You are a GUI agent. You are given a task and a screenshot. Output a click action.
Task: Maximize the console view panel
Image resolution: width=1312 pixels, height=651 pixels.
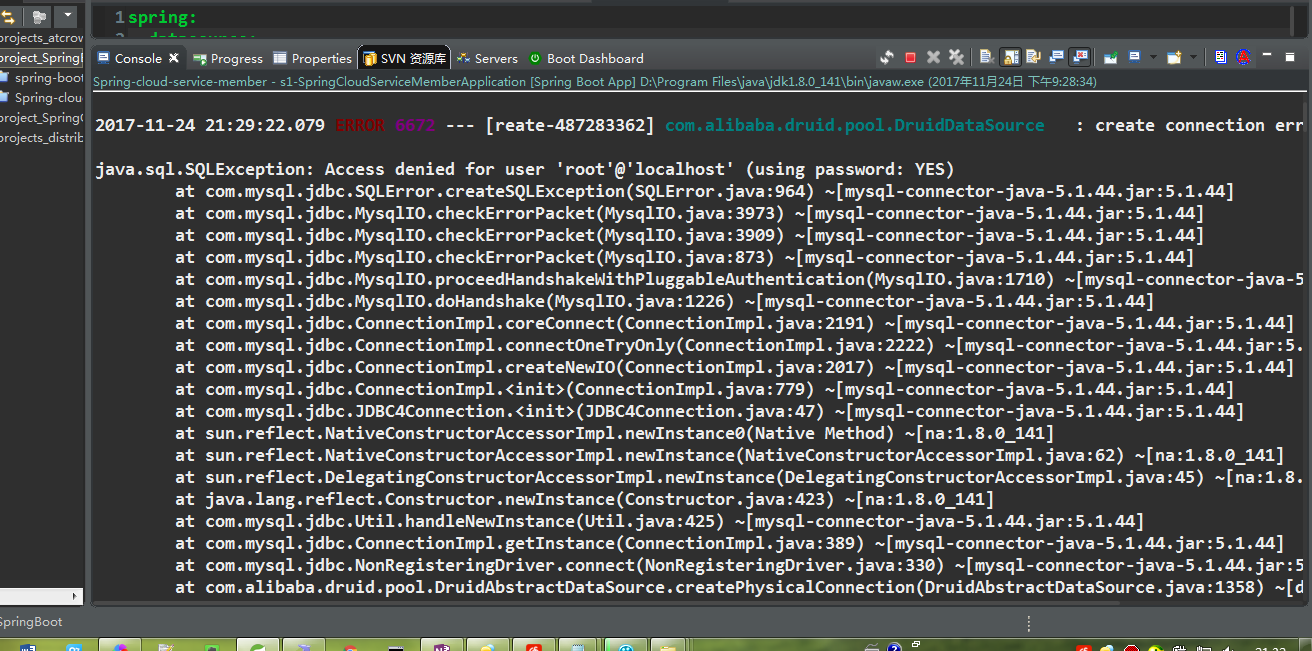pos(1291,56)
